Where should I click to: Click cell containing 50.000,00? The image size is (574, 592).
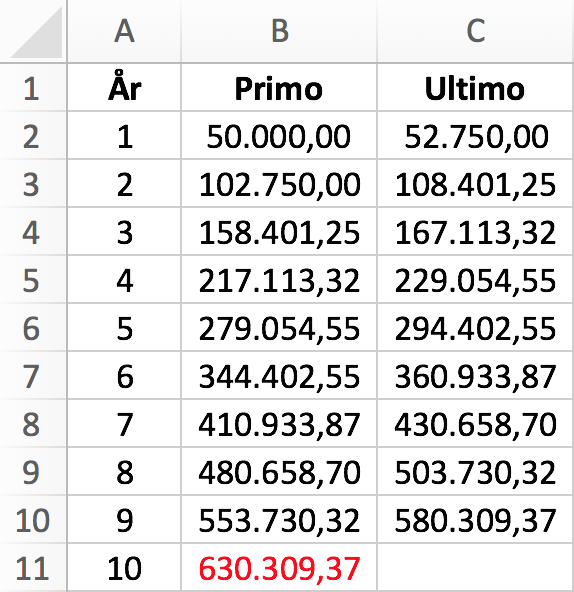[x=279, y=136]
